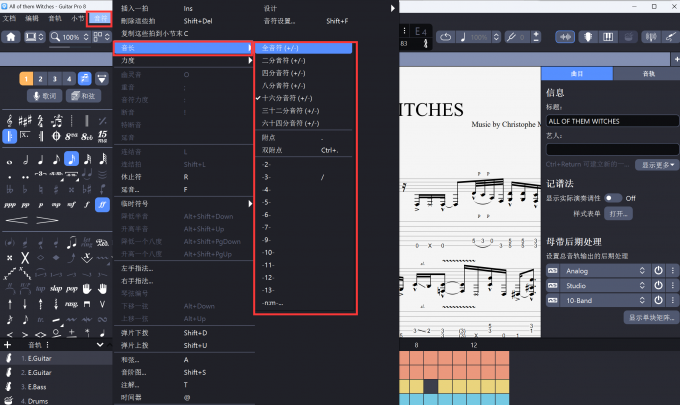This screenshot has height=405, width=680.
Task: Click the guitar cable line-in icon
Action: [x=670, y=37]
